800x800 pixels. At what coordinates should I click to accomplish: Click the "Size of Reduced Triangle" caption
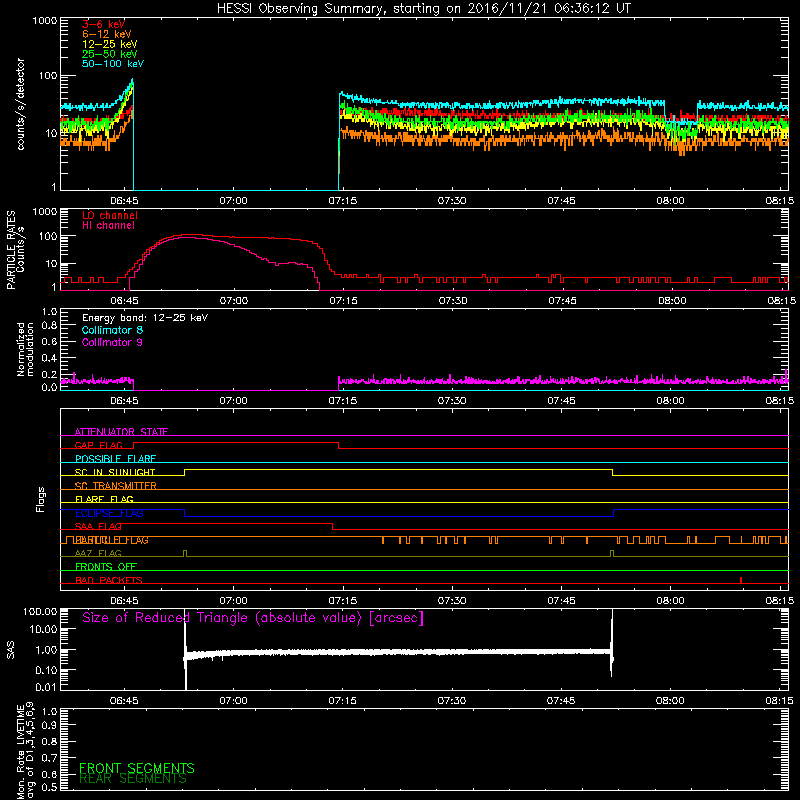coord(253,618)
